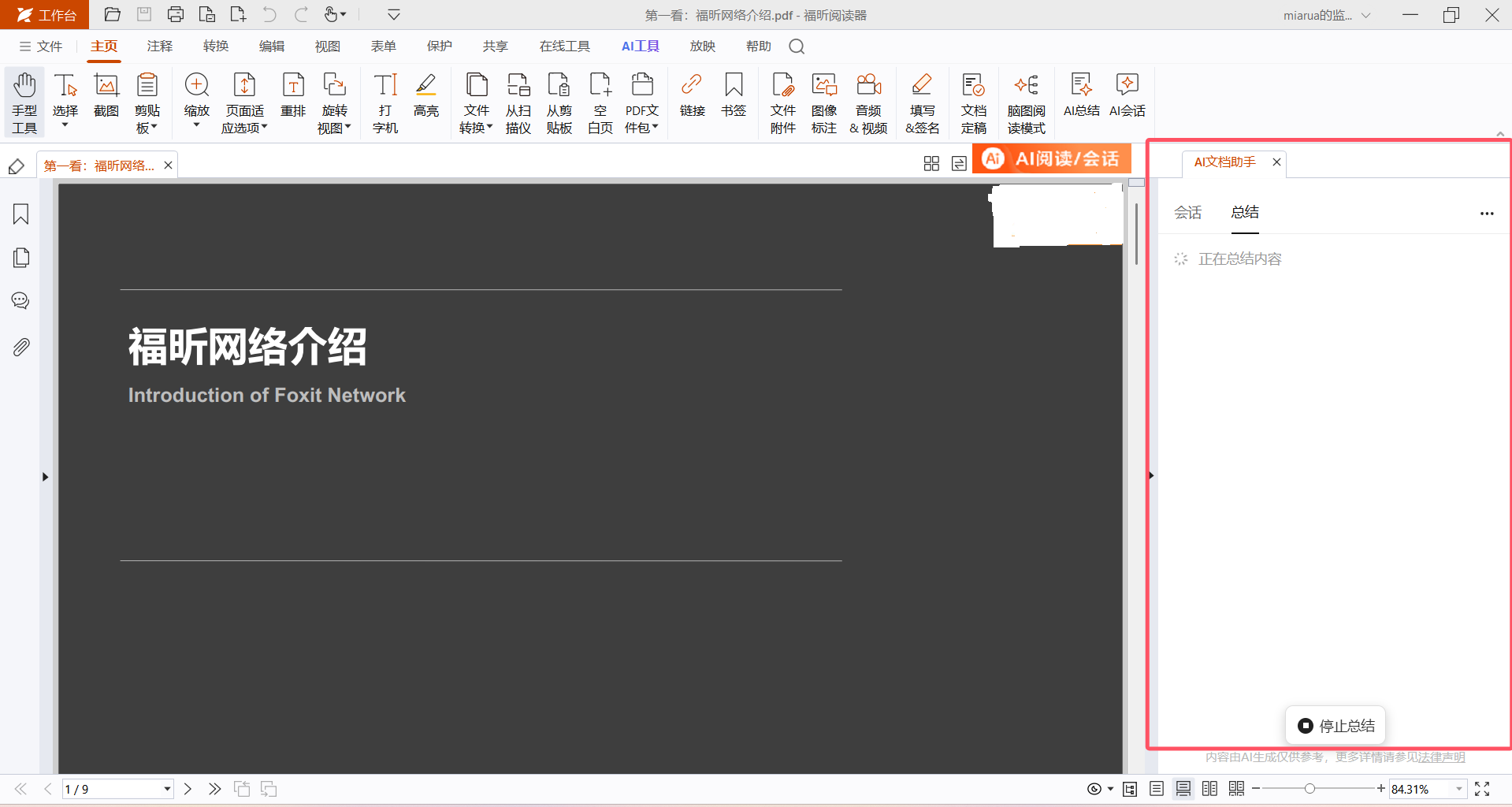Attach a file attachment
This screenshot has width=1512, height=807.
tap(783, 103)
